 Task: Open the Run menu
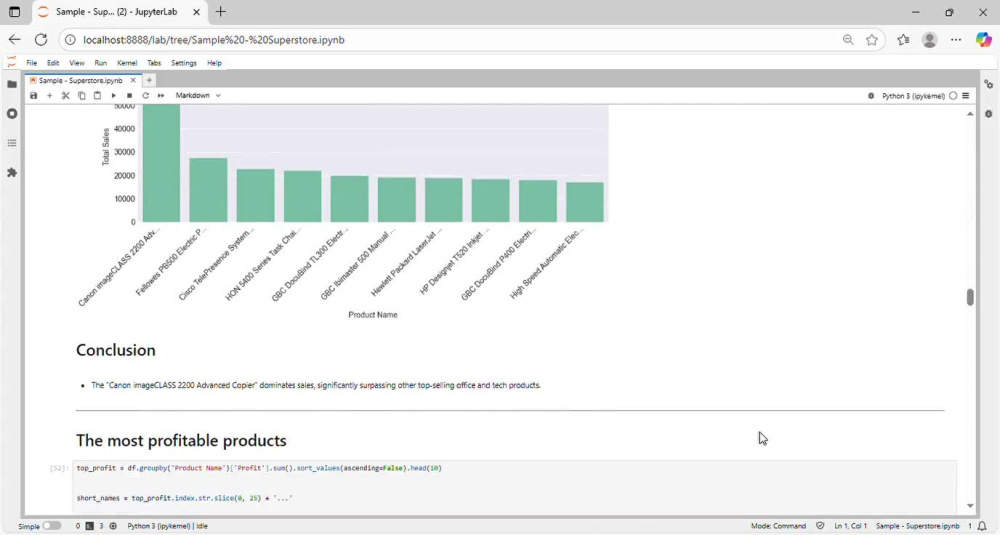(100, 63)
